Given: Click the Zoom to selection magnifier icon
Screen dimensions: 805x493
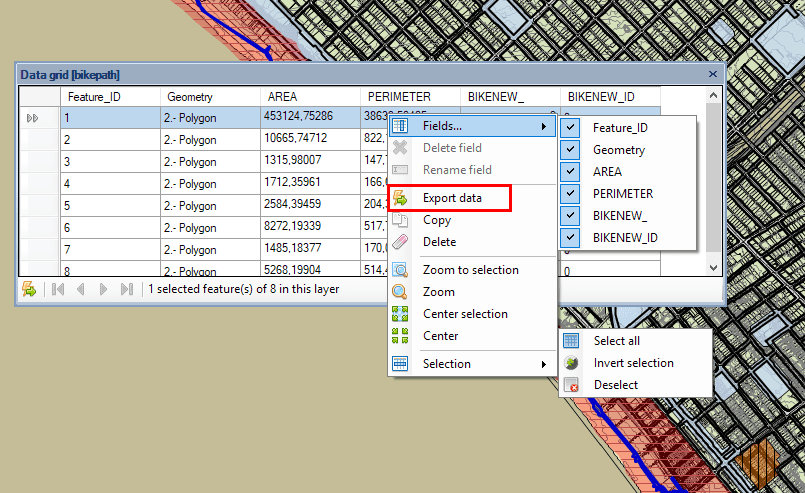Looking at the screenshot, I should coord(400,270).
